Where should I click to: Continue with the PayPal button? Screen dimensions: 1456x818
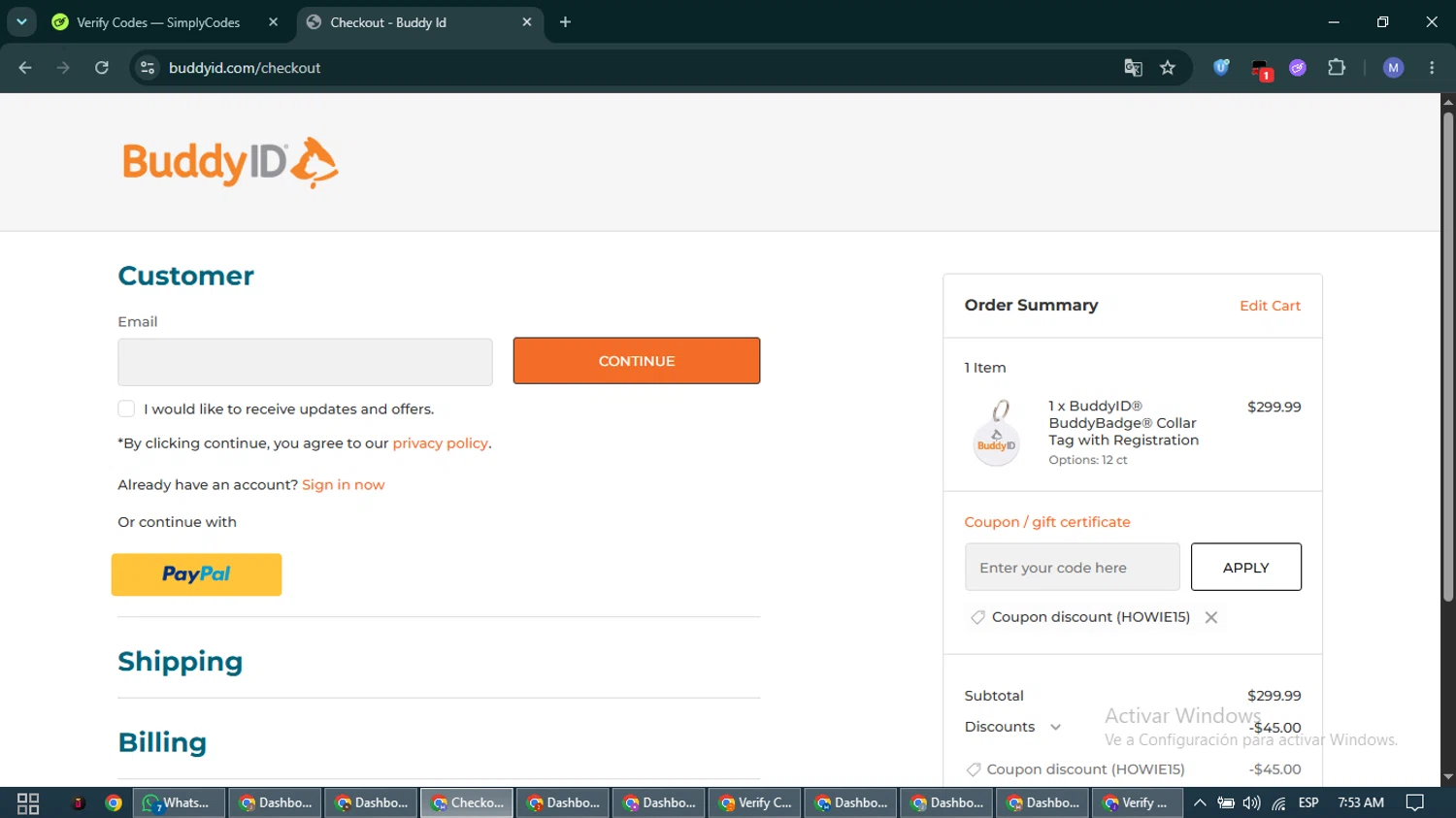point(196,574)
